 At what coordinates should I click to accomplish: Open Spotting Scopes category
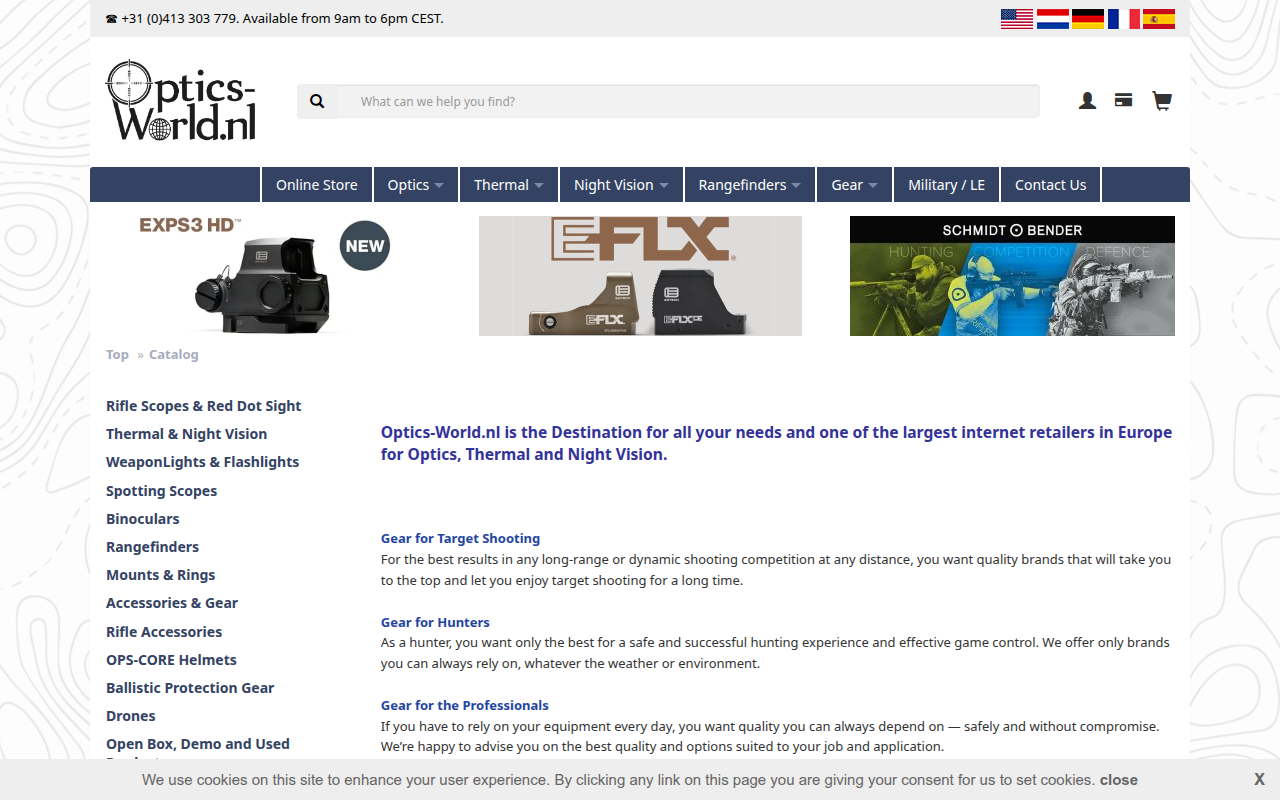(162, 491)
